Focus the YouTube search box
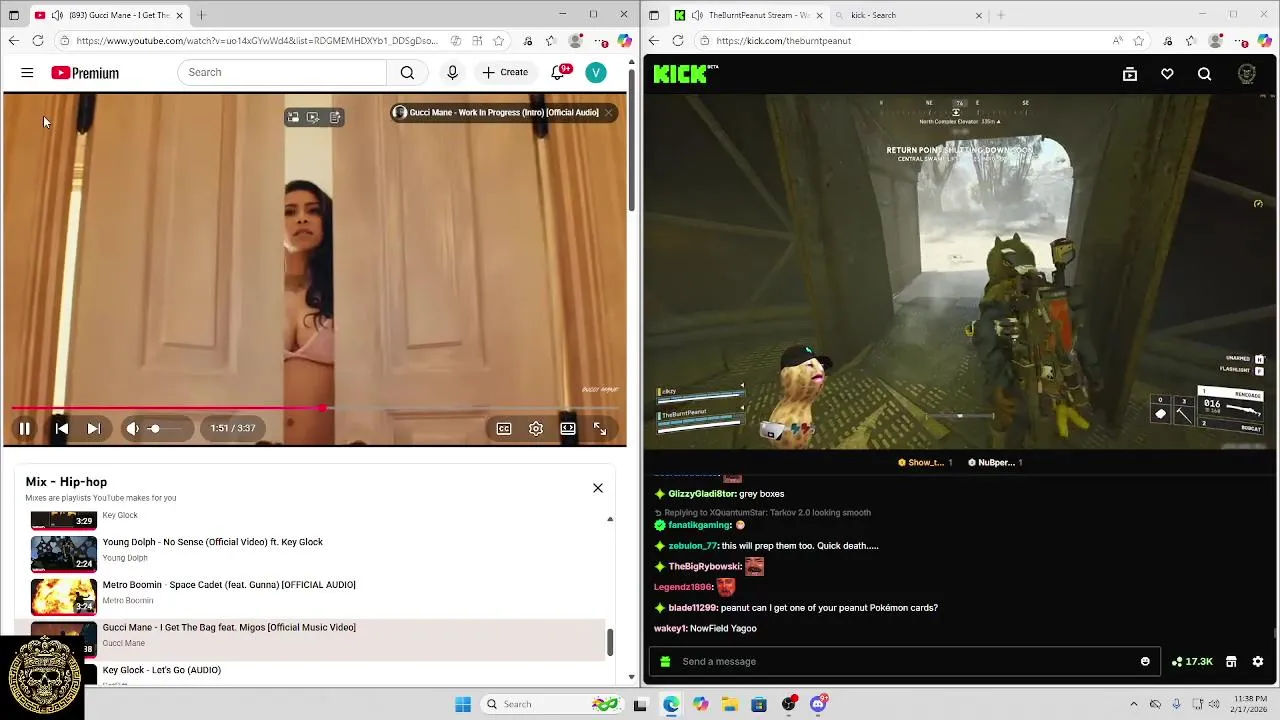Screen dimensions: 1280x720 point(282,72)
